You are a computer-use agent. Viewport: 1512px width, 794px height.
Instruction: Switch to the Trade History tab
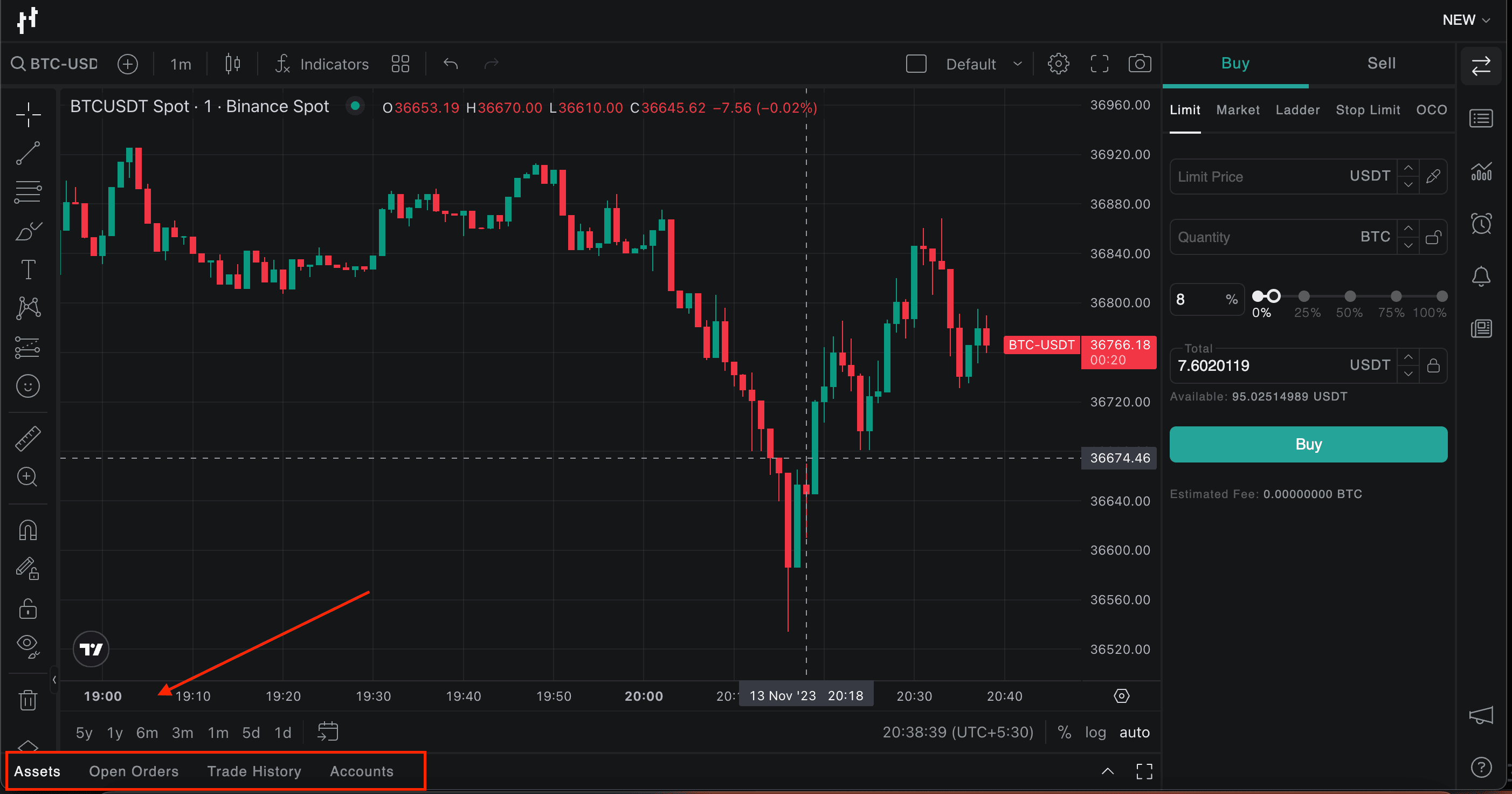tap(254, 771)
